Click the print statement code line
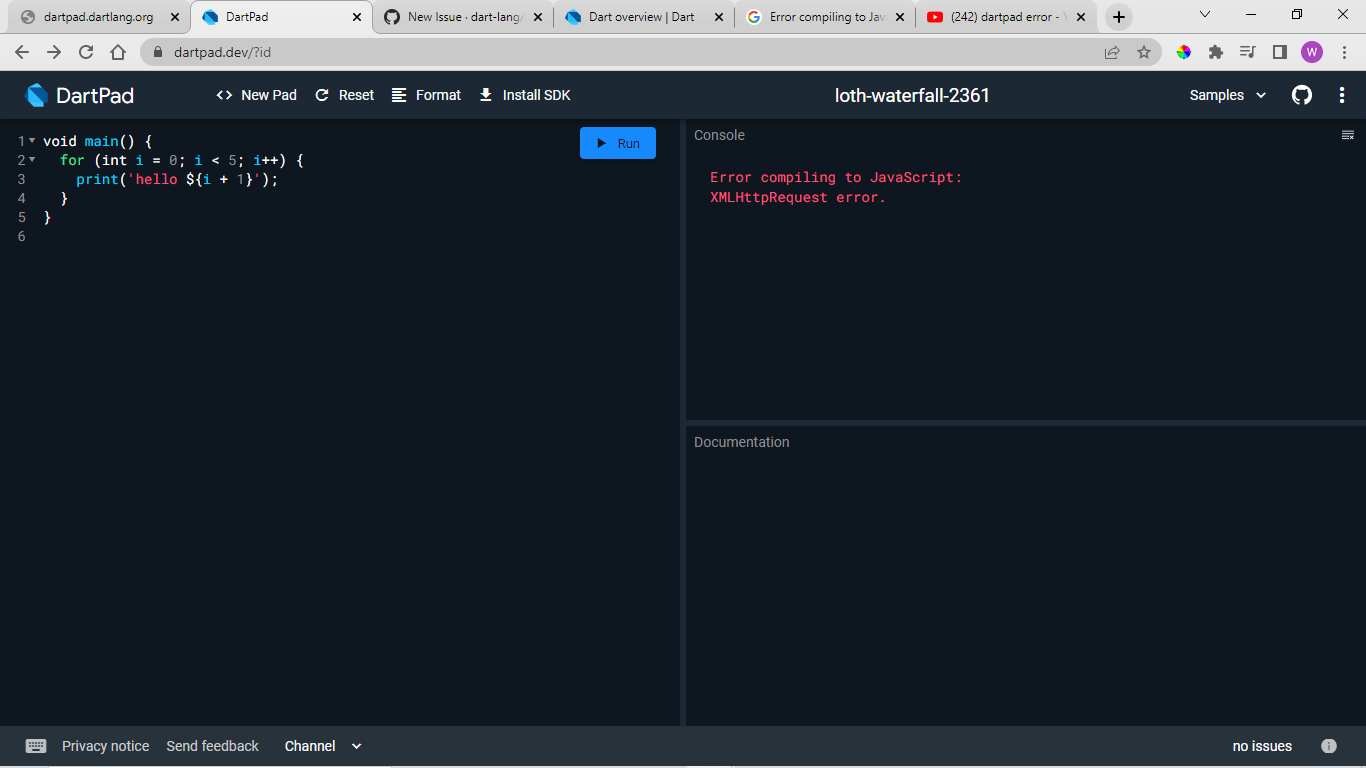The height and width of the screenshot is (768, 1366). tap(177, 179)
